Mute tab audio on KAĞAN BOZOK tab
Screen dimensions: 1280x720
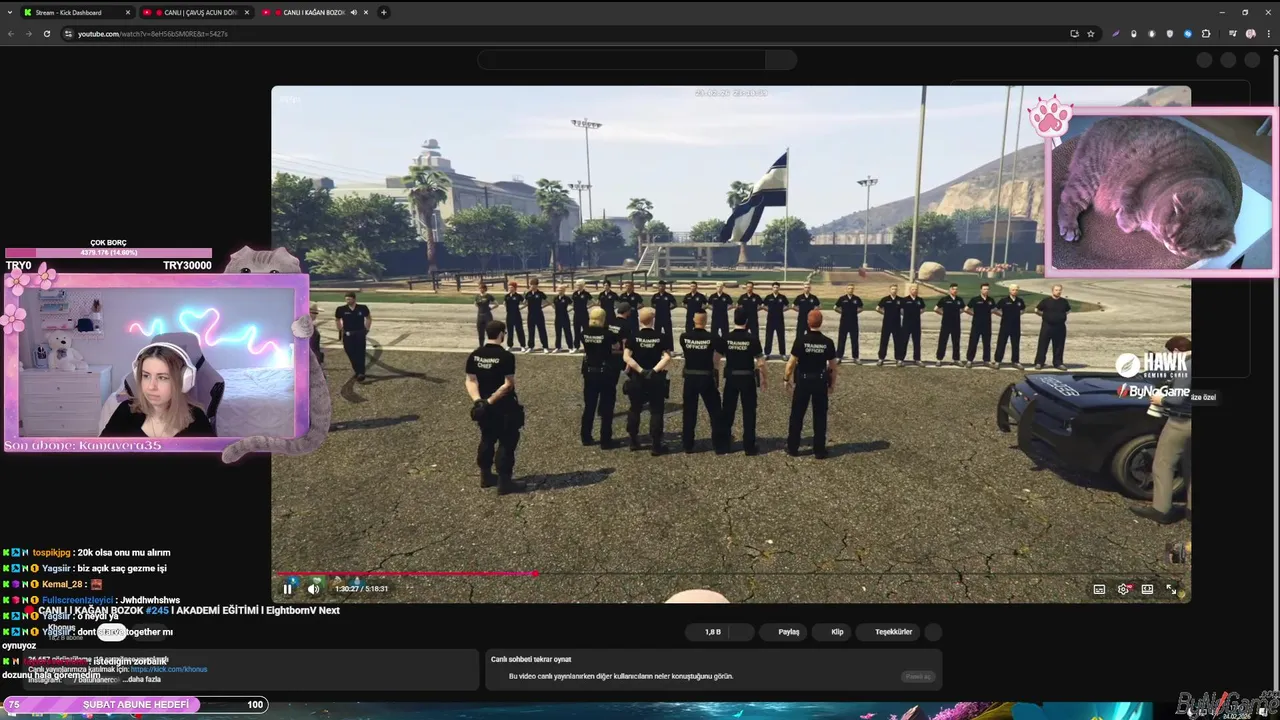coord(353,12)
